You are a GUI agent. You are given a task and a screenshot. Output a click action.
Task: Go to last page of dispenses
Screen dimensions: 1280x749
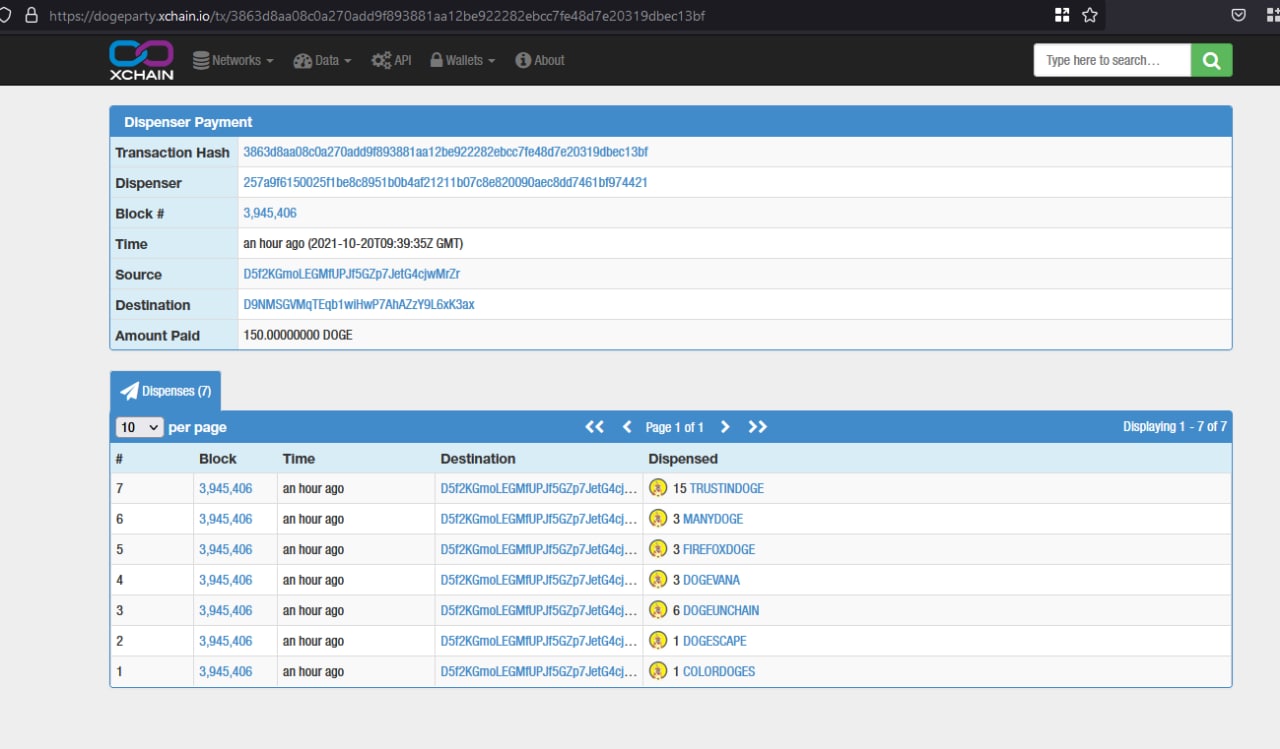(x=758, y=427)
